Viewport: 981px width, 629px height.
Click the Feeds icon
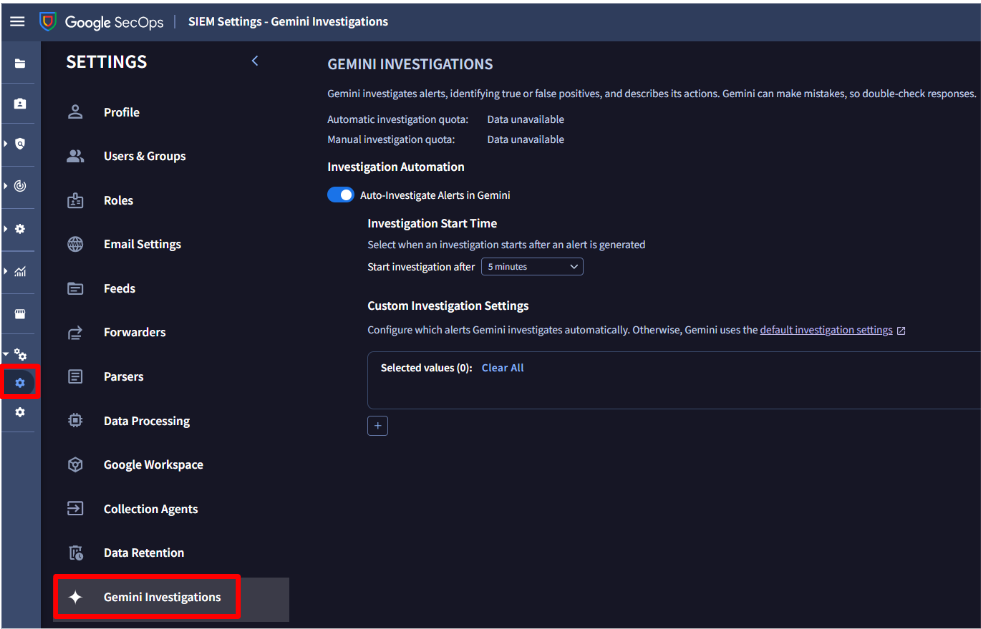click(75, 289)
